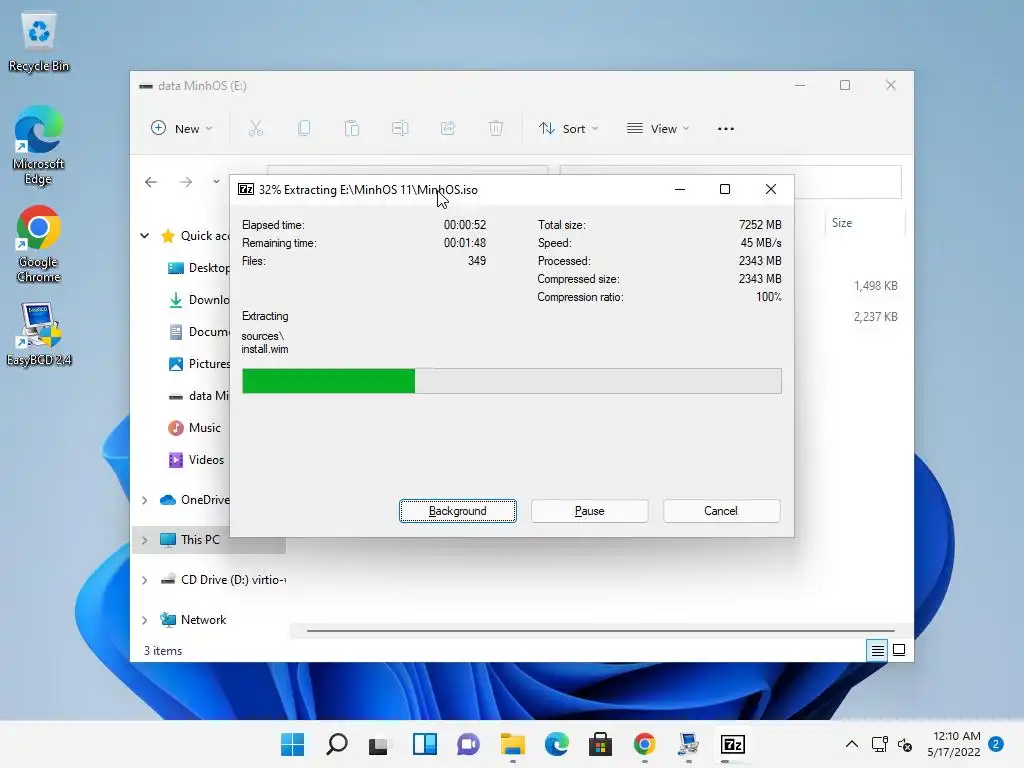Open Widgets from taskbar

[x=424, y=744]
